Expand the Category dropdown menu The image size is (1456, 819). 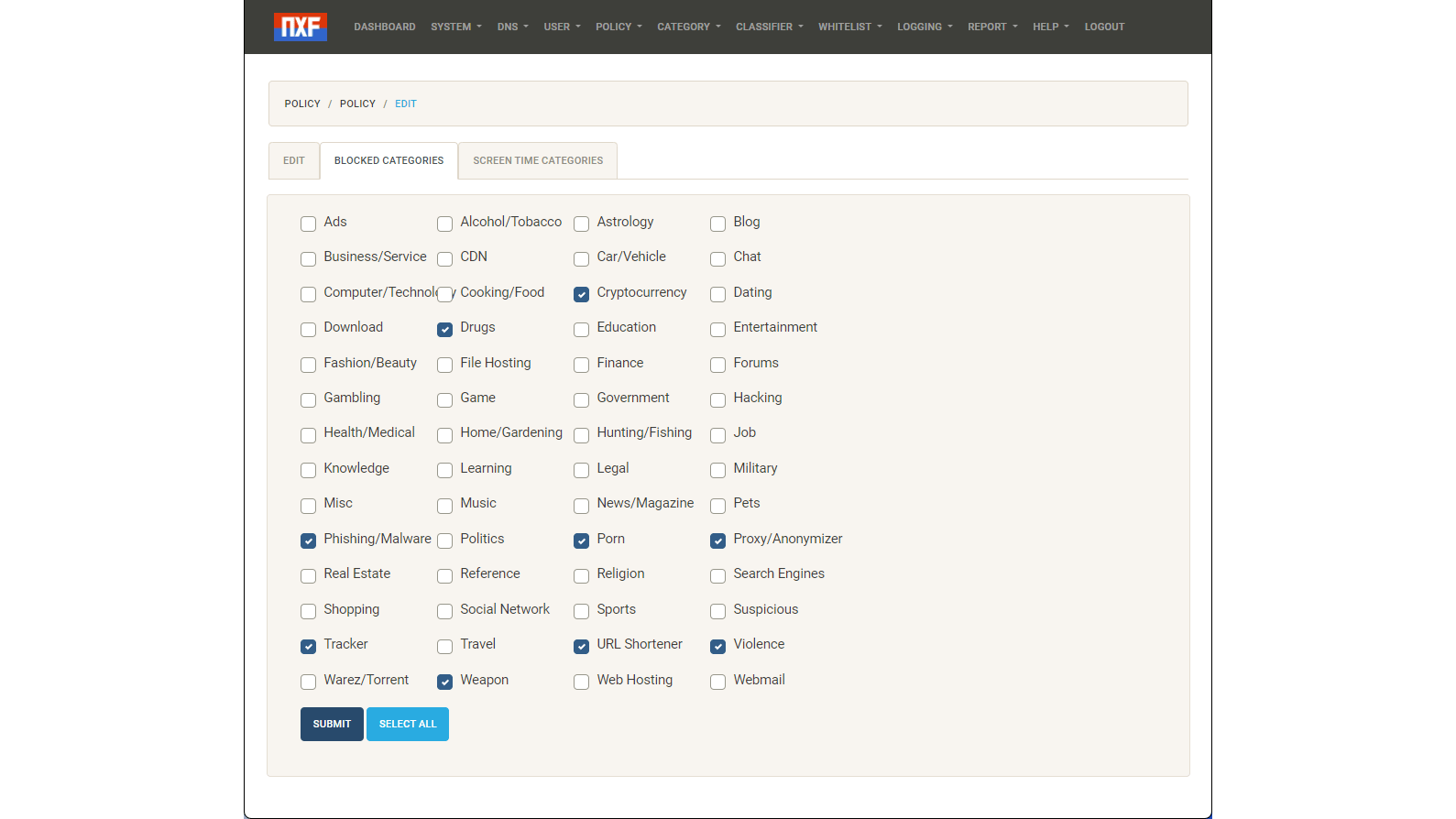point(689,27)
